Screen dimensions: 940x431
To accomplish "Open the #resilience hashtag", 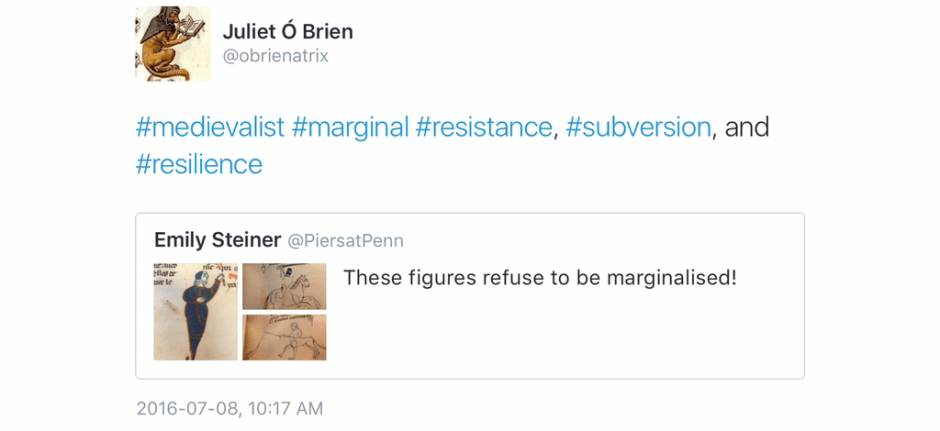I will pyautogui.click(x=199, y=164).
